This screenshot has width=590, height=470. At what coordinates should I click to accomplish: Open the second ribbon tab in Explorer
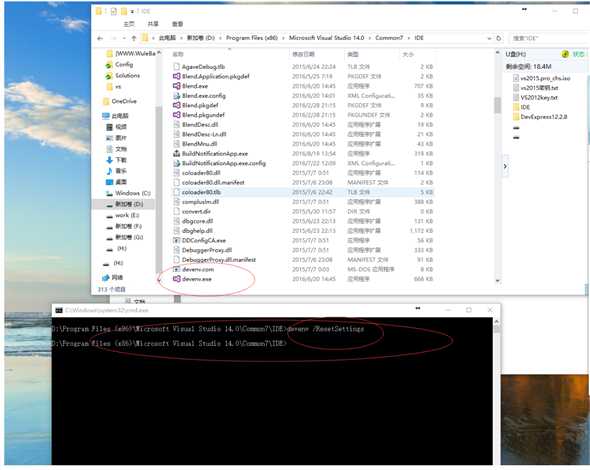153,24
